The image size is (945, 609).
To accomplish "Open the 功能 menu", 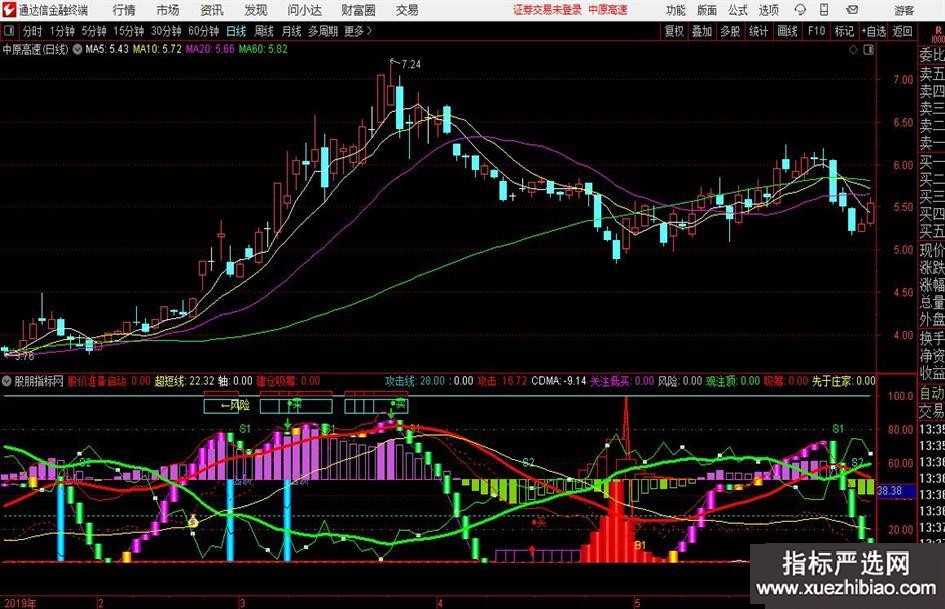I will point(676,10).
